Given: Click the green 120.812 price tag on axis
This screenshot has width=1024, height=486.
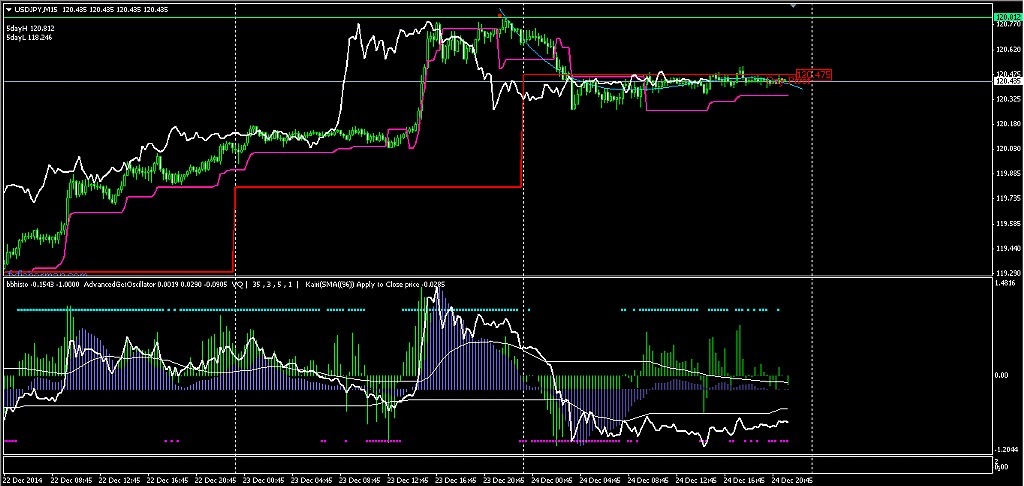Looking at the screenshot, I should coord(1008,17).
